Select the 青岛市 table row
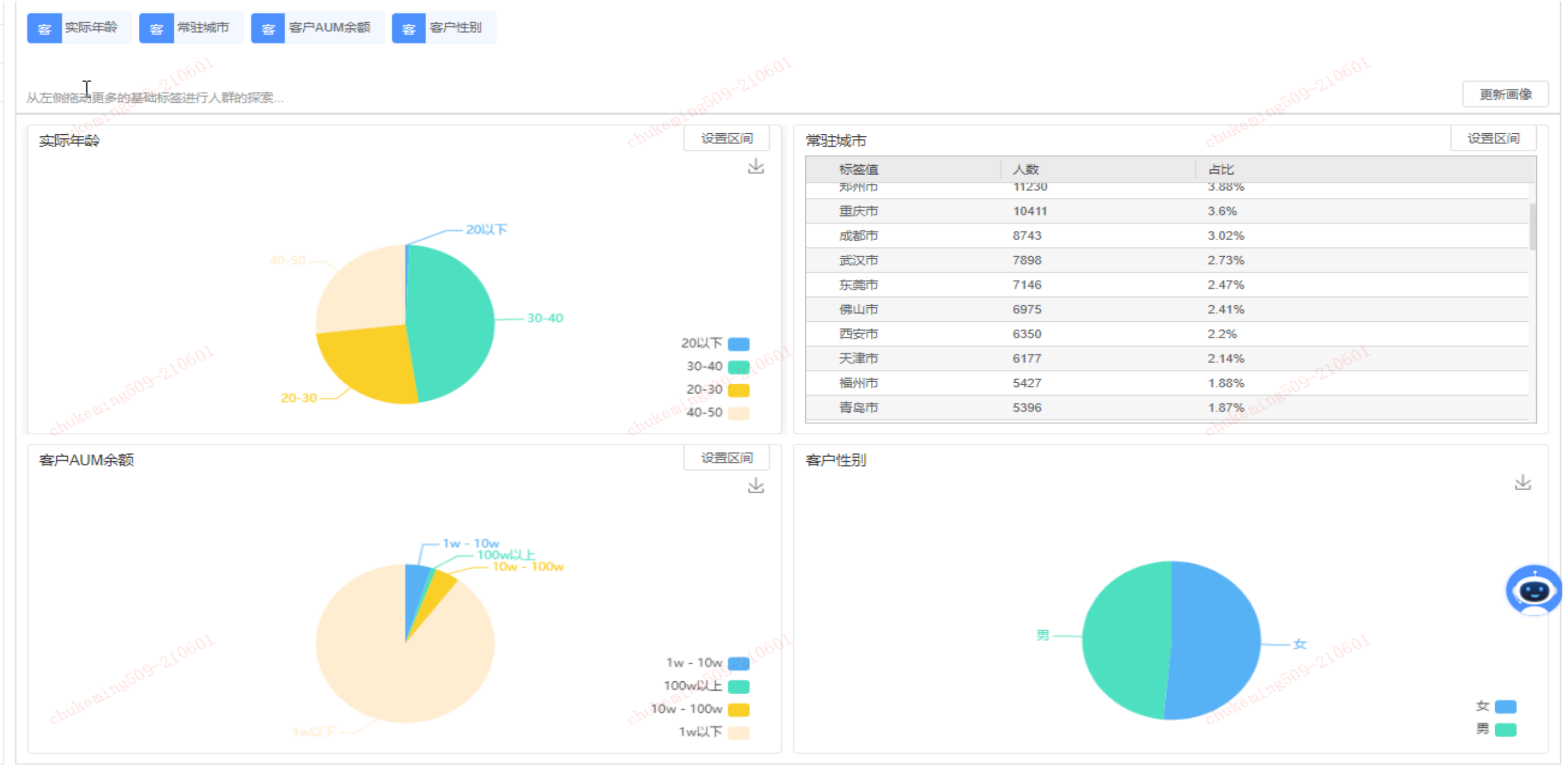 click(x=1167, y=407)
